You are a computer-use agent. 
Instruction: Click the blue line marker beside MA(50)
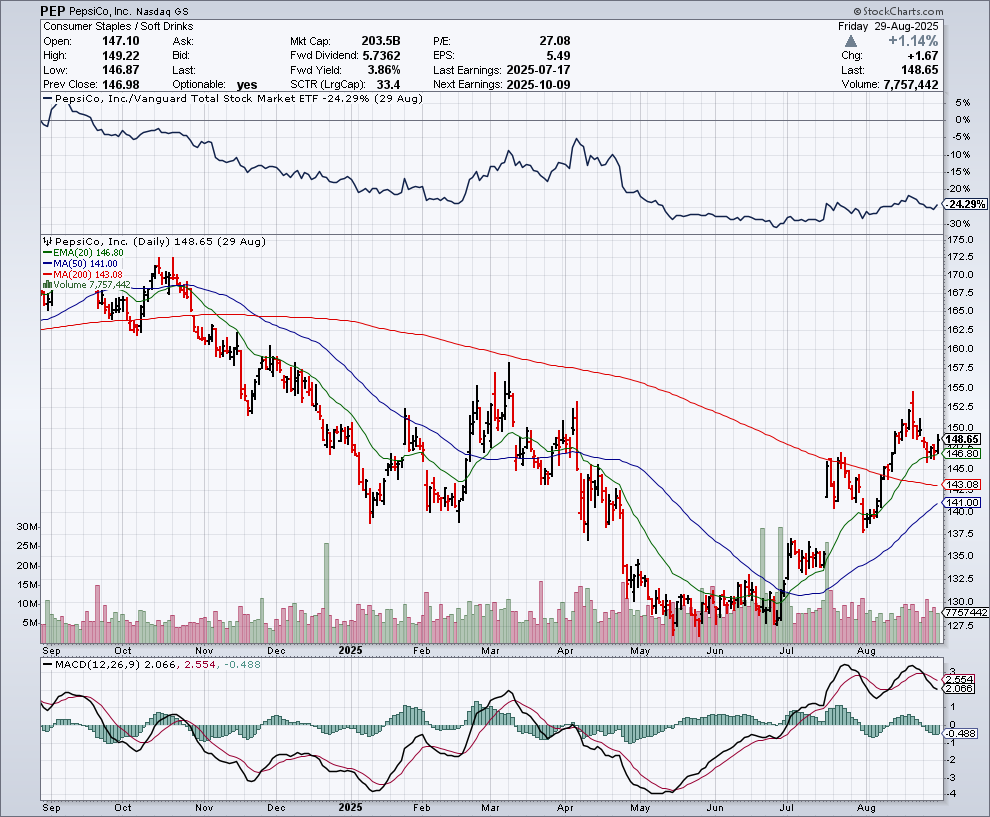[x=47, y=263]
